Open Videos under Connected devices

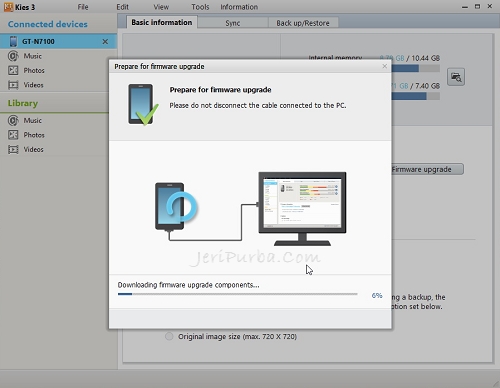click(x=33, y=85)
